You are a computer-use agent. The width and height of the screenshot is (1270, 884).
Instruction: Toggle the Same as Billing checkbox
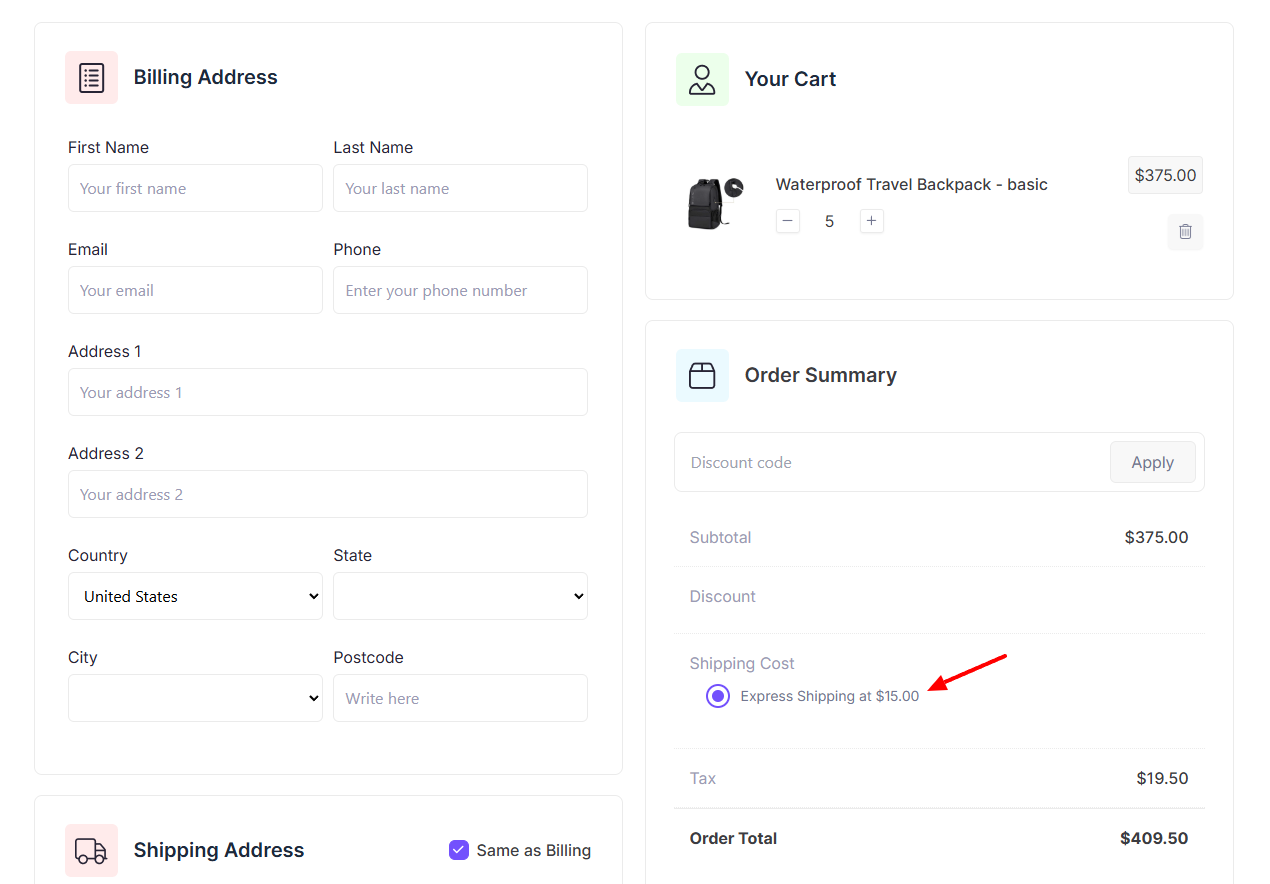pyautogui.click(x=459, y=850)
